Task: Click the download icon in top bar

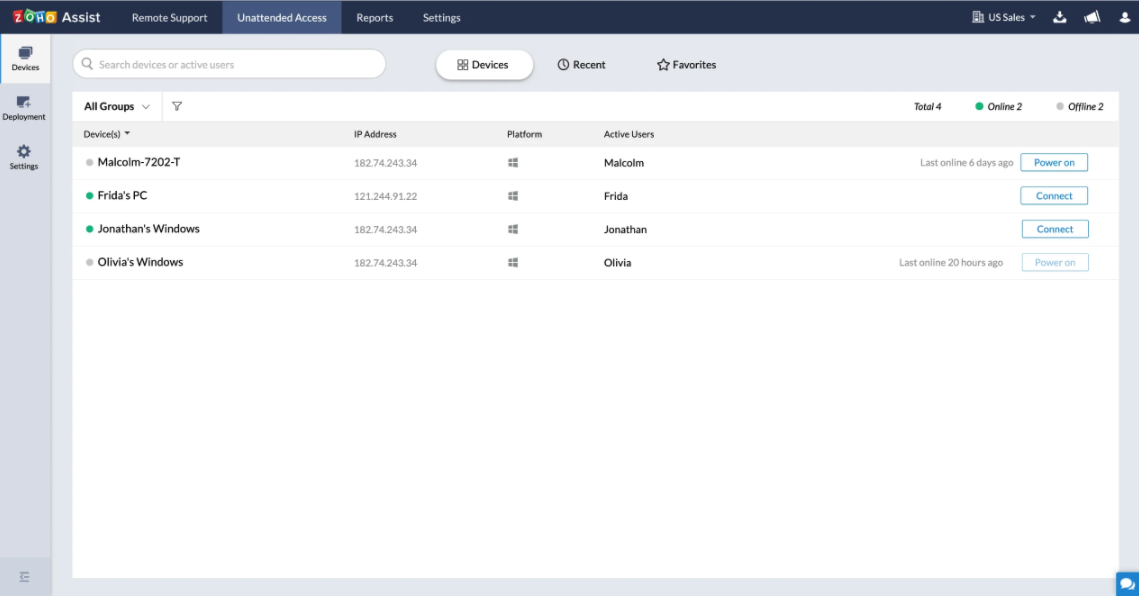Action: (x=1060, y=17)
